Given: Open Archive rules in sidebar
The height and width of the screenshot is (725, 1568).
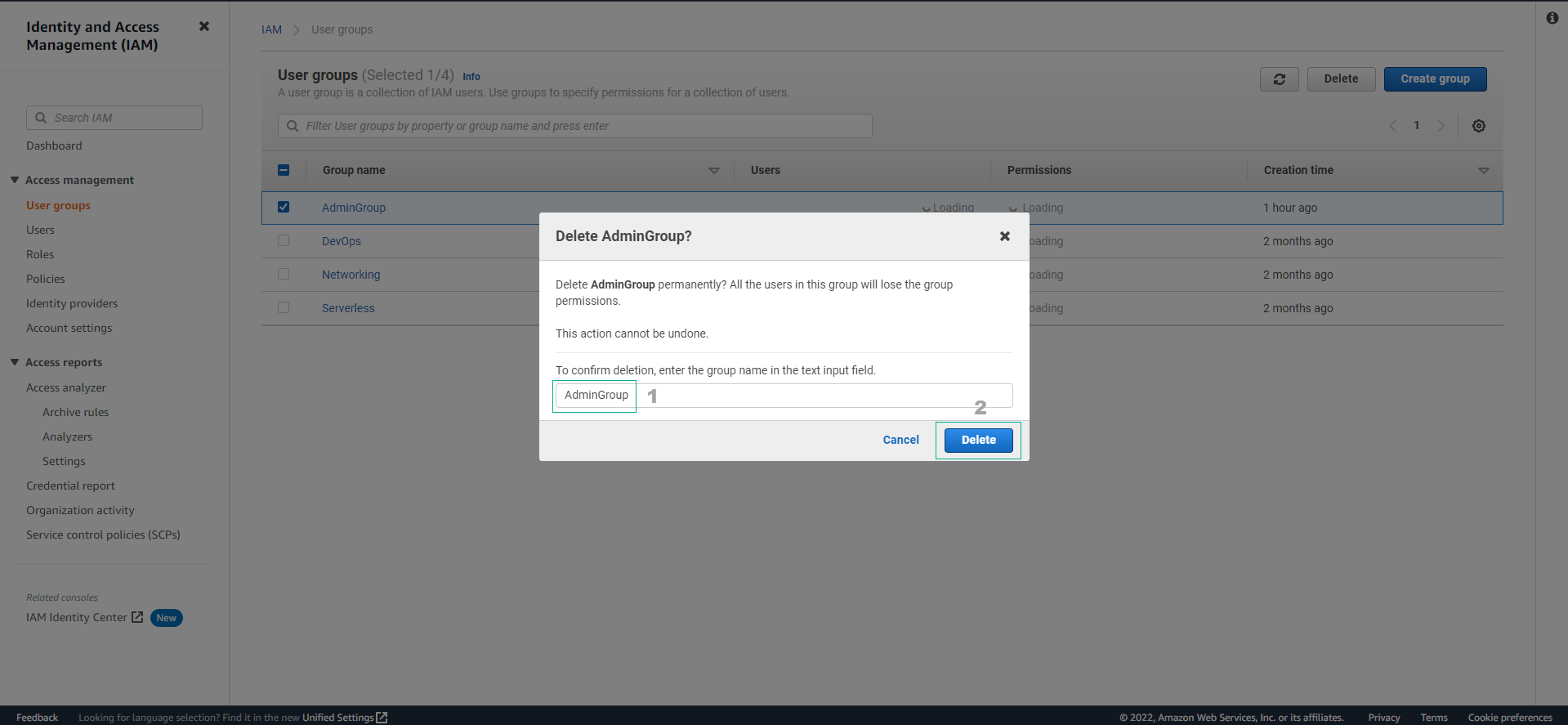Looking at the screenshot, I should tap(75, 412).
